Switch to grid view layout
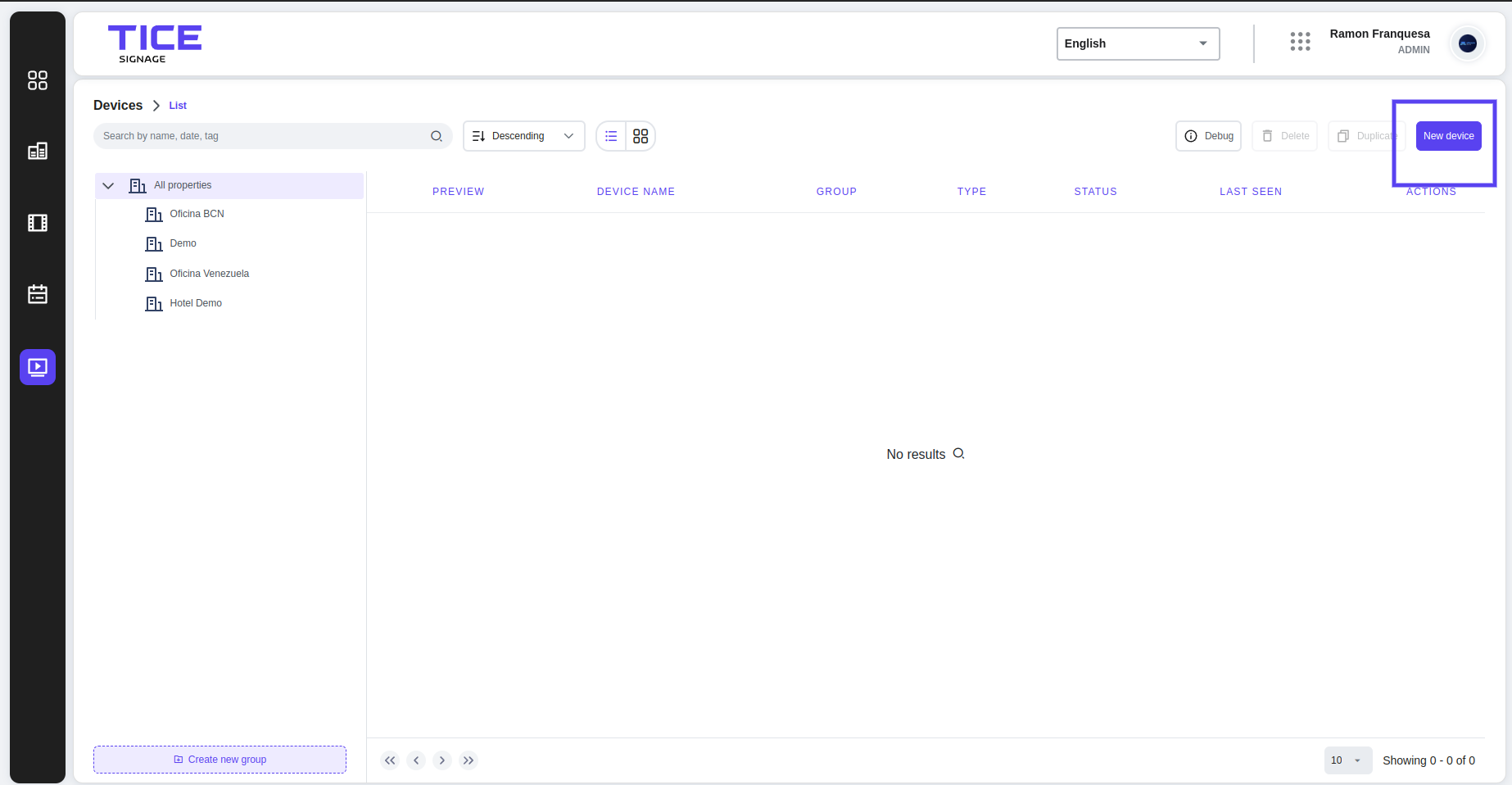This screenshot has width=1512, height=785. coord(641,136)
